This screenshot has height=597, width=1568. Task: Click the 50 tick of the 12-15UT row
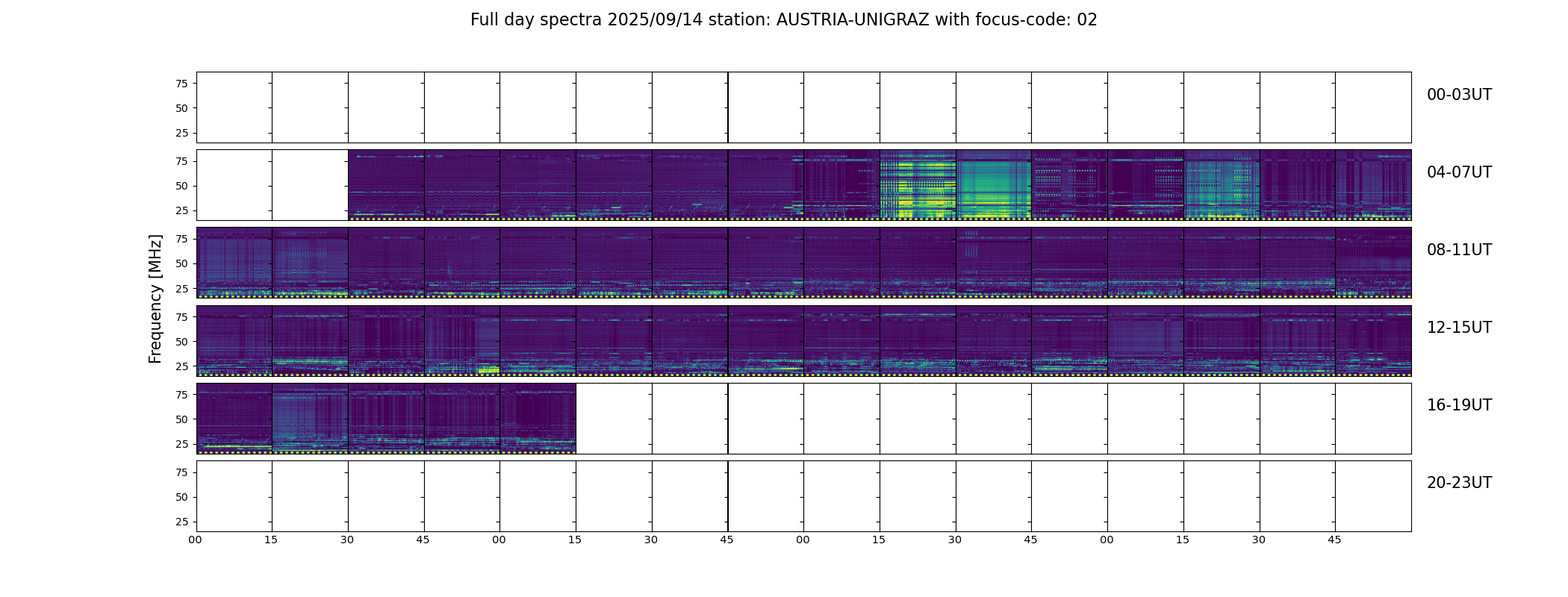[x=181, y=342]
